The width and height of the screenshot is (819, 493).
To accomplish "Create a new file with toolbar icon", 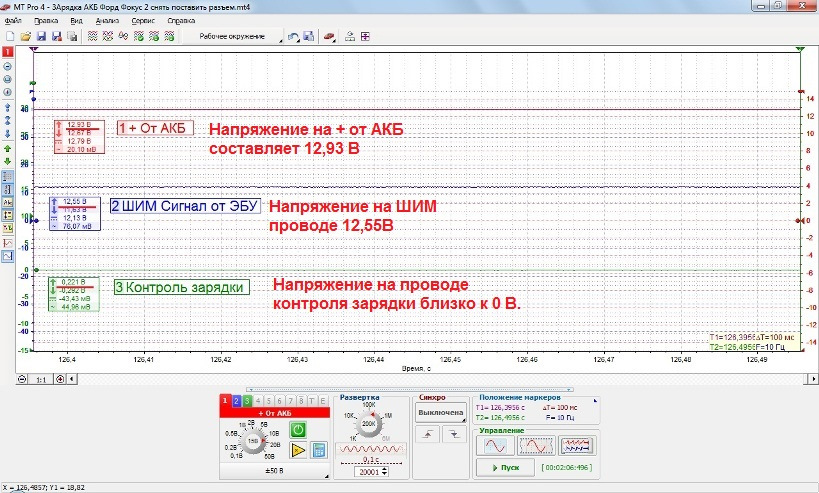I will click(x=10, y=36).
